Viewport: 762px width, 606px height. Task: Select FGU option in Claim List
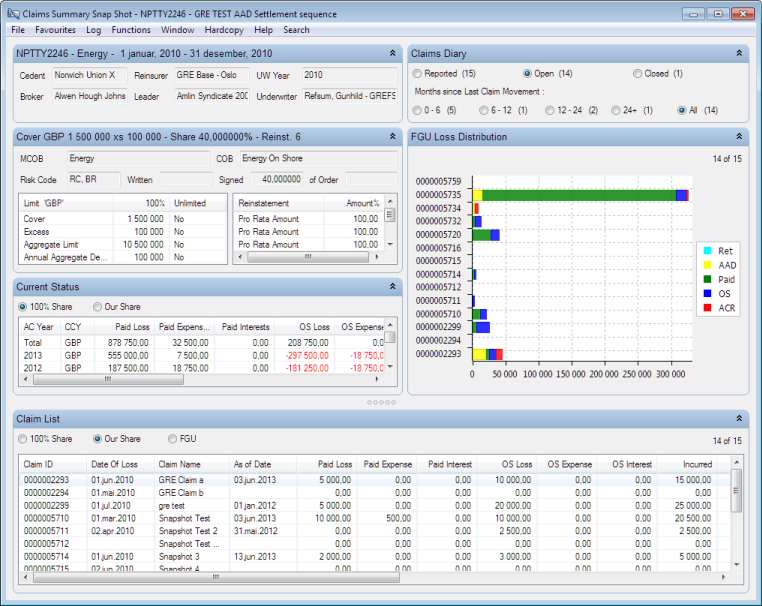pos(172,439)
